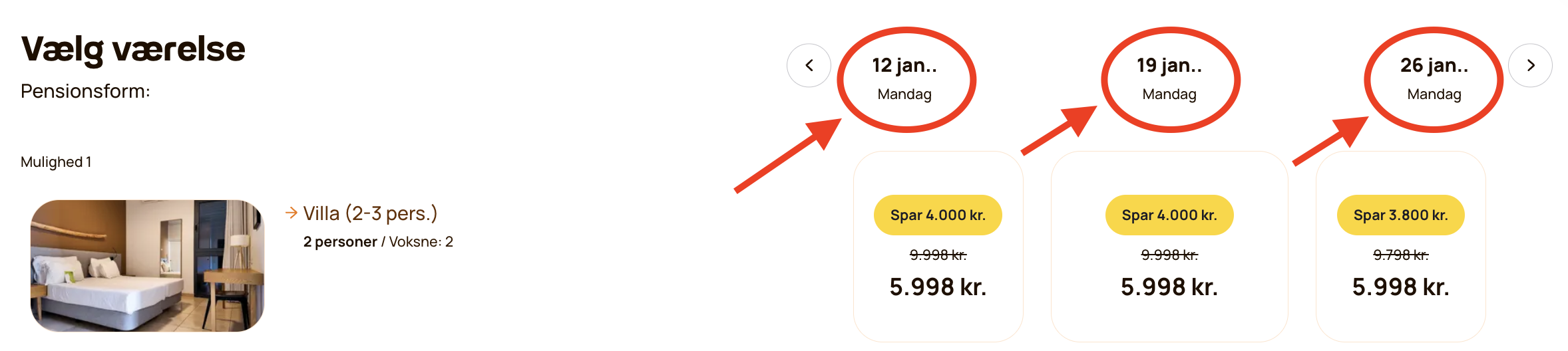Select the 19 jan. Mandag date
The height and width of the screenshot is (351, 1568).
coord(1169,78)
